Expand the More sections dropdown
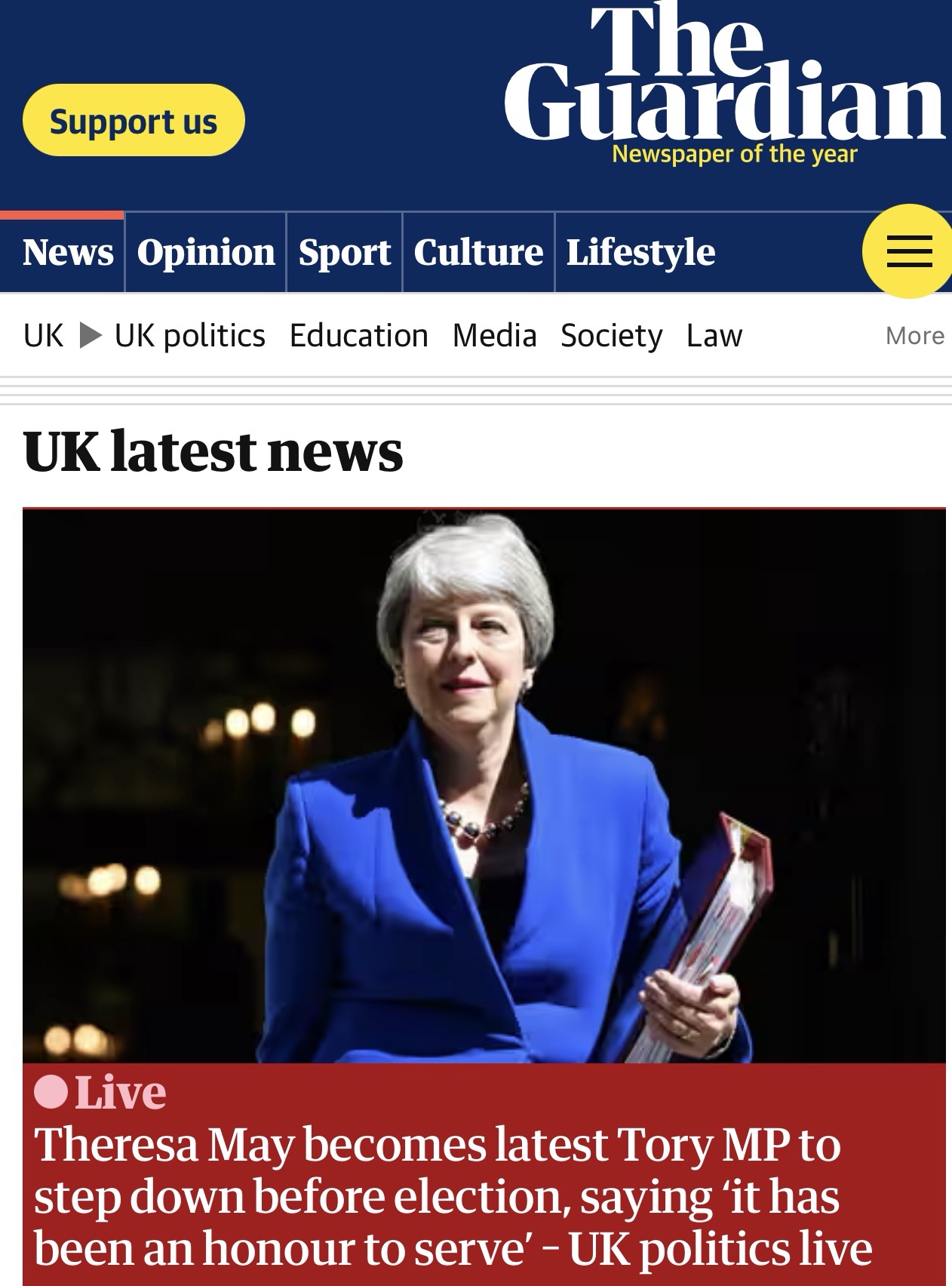Image resolution: width=952 pixels, height=1286 pixels. pos(914,335)
